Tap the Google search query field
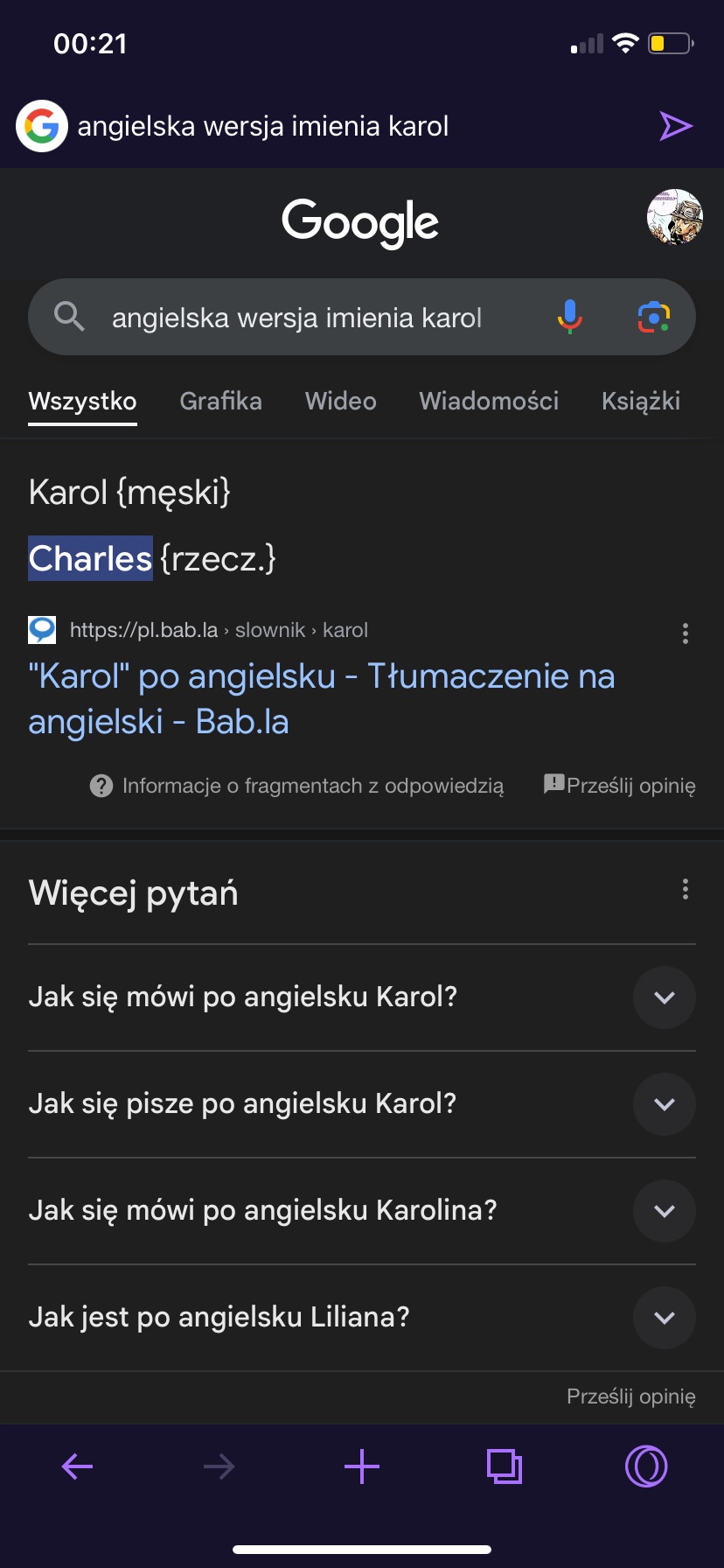 point(297,318)
